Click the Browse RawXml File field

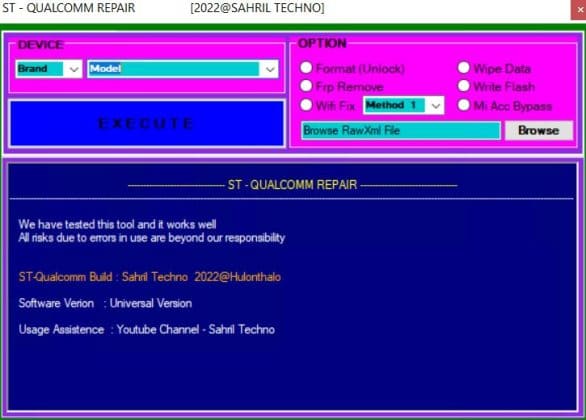(x=401, y=130)
